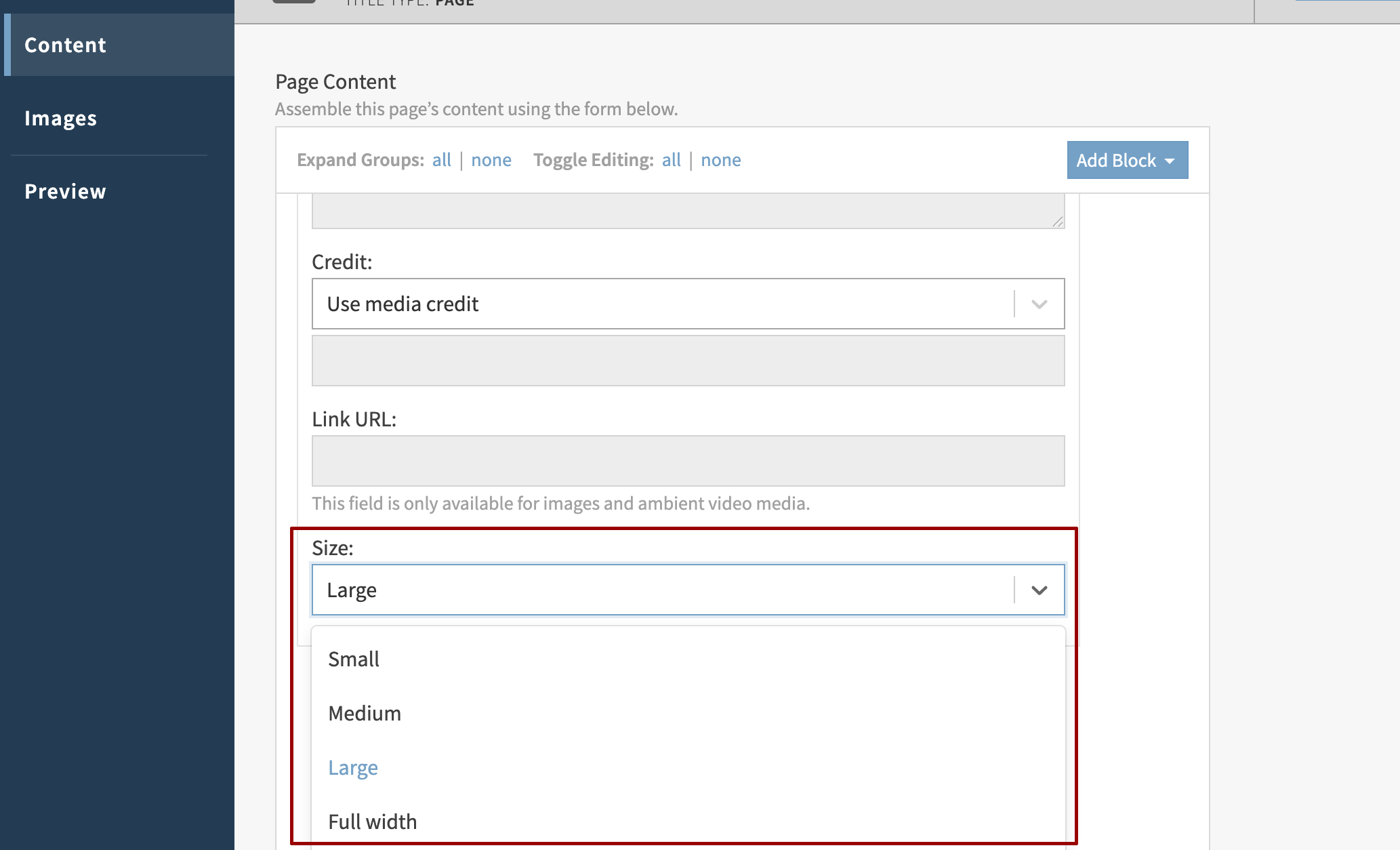Switch to the Images sidebar tab
Viewport: 1400px width, 850px height.
tap(61, 119)
